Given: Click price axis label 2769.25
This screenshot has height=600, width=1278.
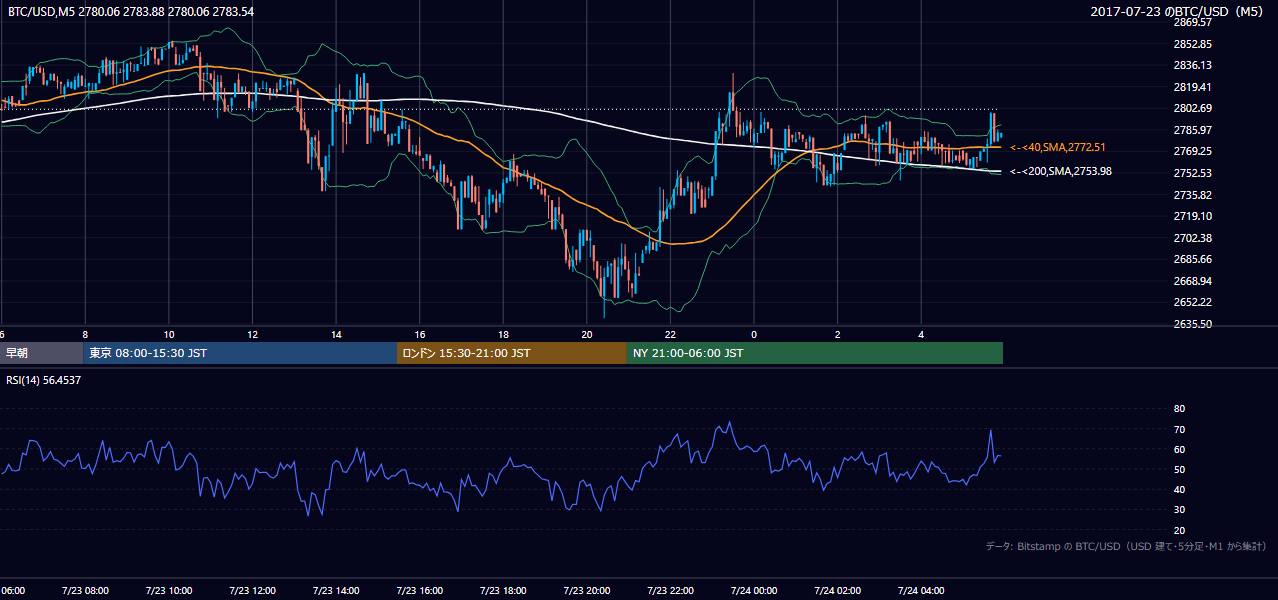Looking at the screenshot, I should click(x=1192, y=151).
